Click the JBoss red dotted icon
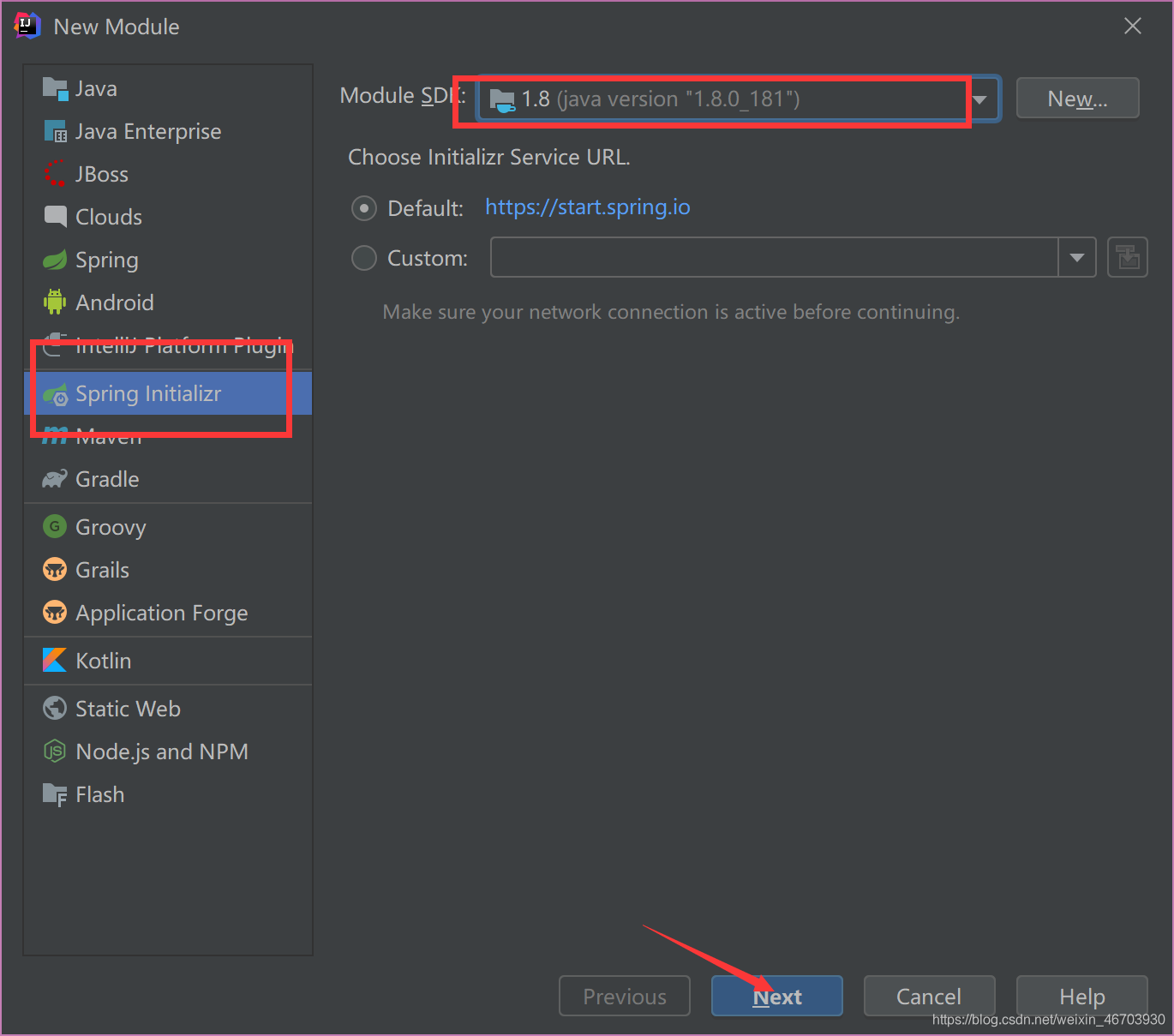The width and height of the screenshot is (1174, 1036). coord(55,174)
